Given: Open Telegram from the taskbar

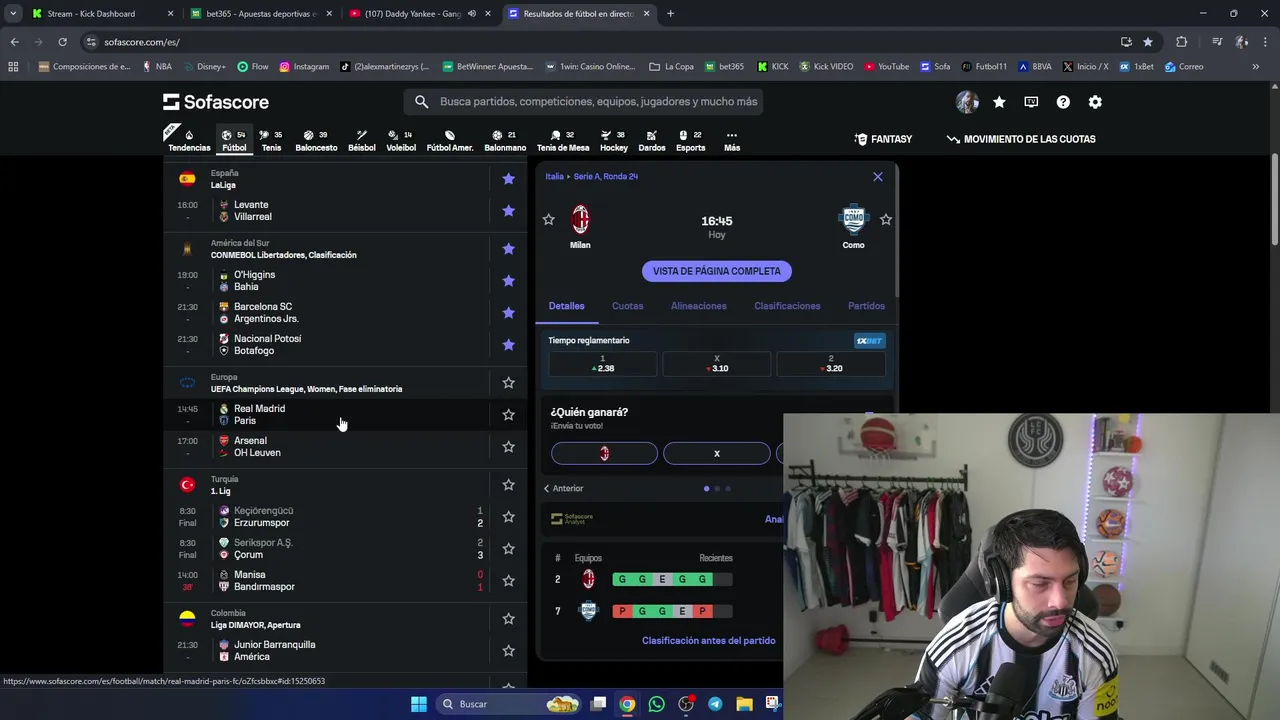Looking at the screenshot, I should point(715,704).
